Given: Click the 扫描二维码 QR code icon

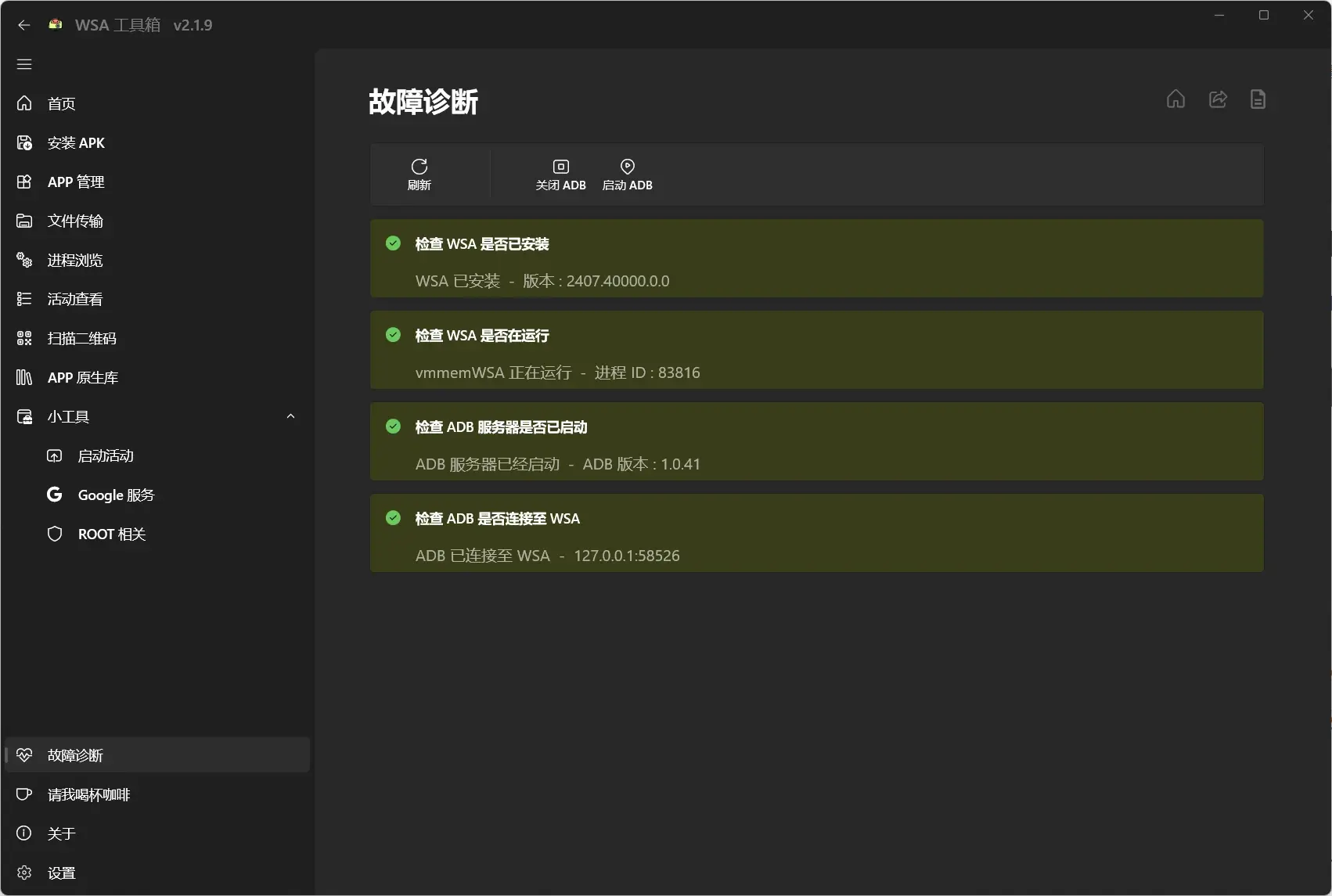Looking at the screenshot, I should click(24, 338).
